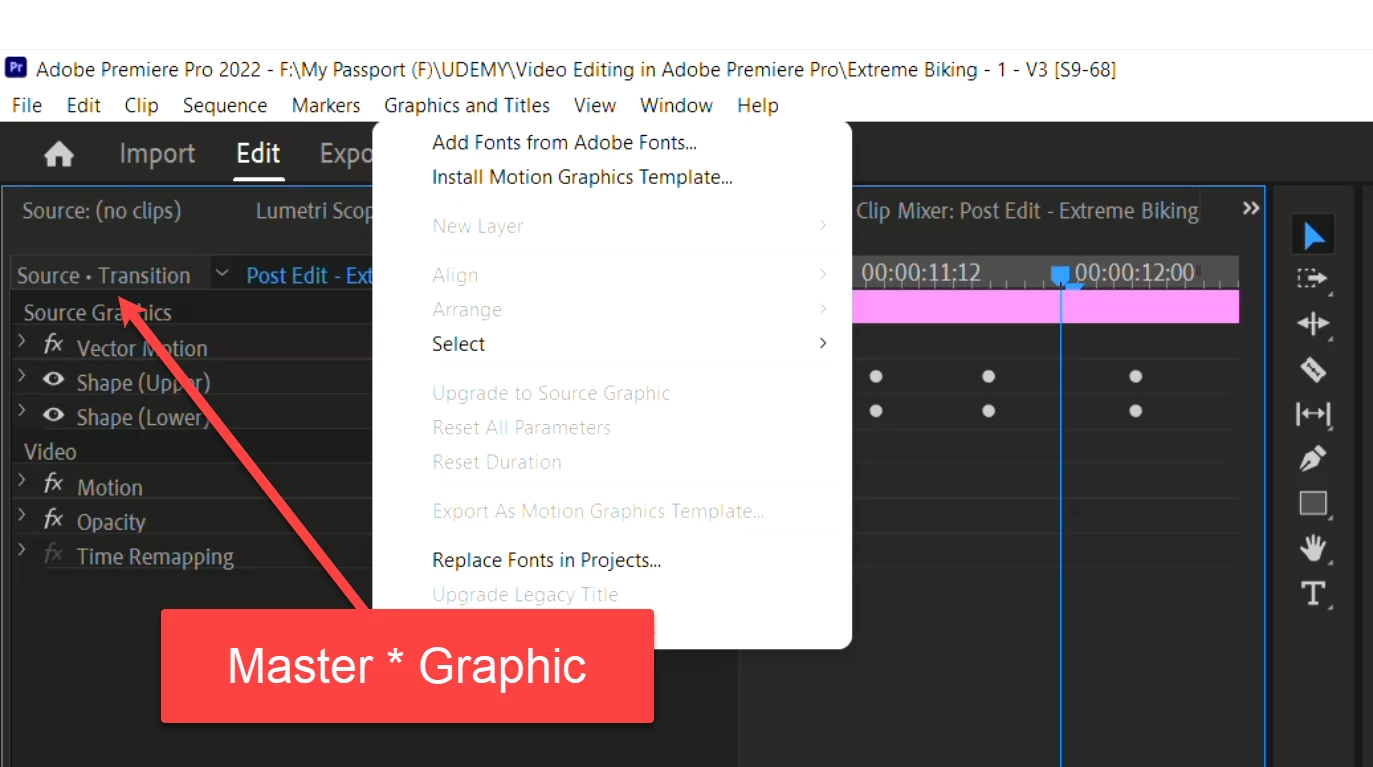This screenshot has height=767, width=1373.
Task: Select first Shape (Upper) keyframe
Action: (876, 377)
